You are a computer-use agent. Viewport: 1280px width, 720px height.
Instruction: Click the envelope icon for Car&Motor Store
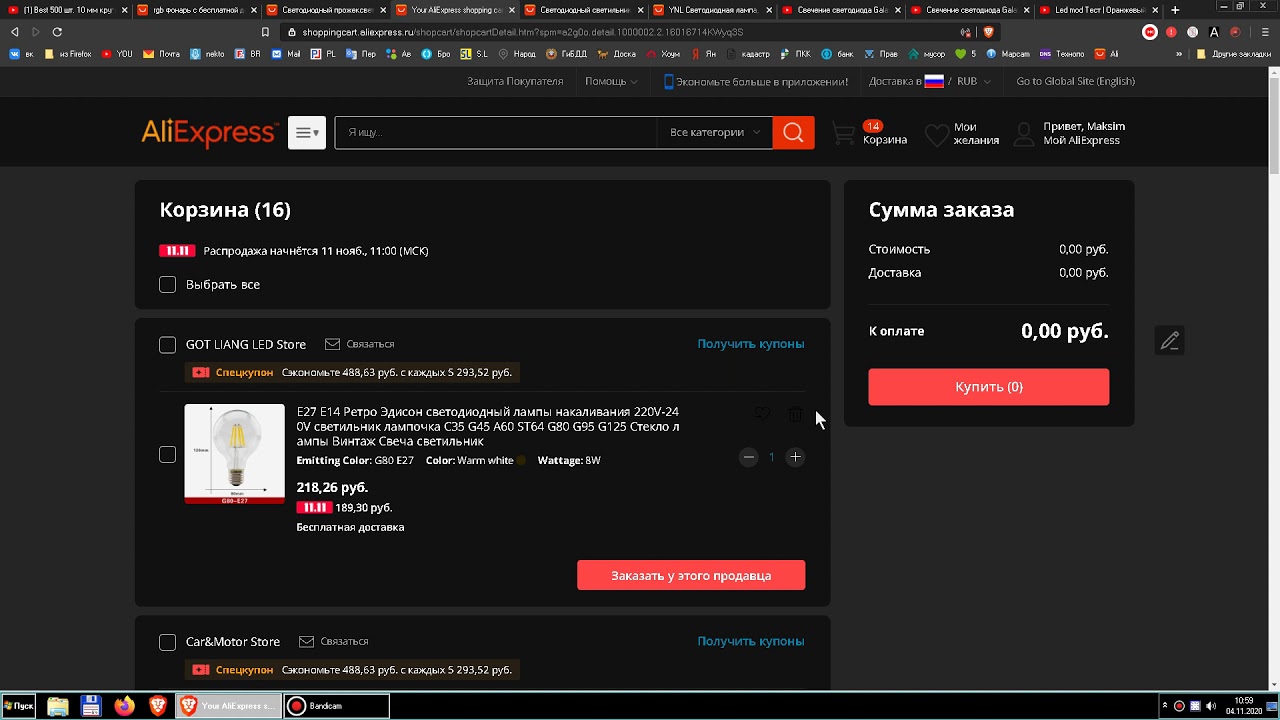306,641
